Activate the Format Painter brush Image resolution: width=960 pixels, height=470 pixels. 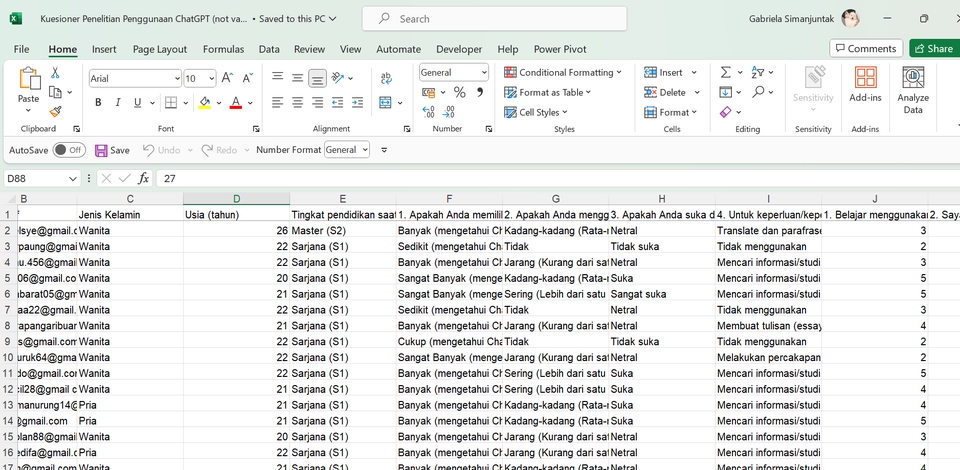pos(55,111)
